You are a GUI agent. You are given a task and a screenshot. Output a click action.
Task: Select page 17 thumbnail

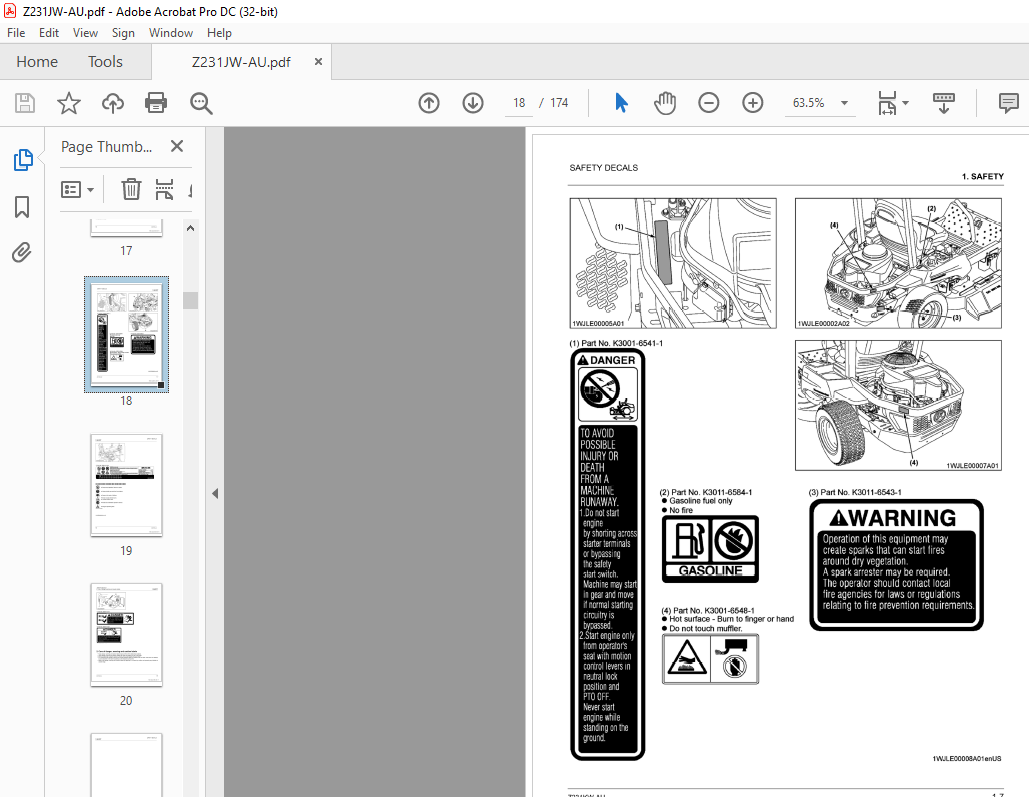pyautogui.click(x=126, y=228)
